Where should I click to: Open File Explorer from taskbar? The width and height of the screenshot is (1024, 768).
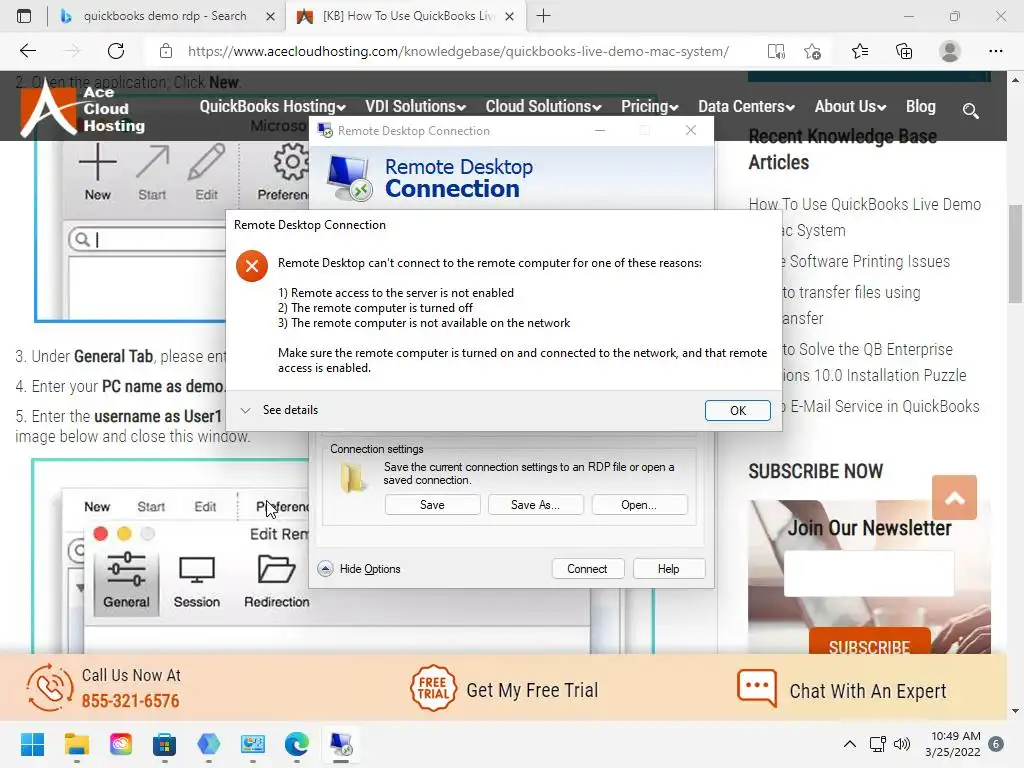[x=76, y=744]
